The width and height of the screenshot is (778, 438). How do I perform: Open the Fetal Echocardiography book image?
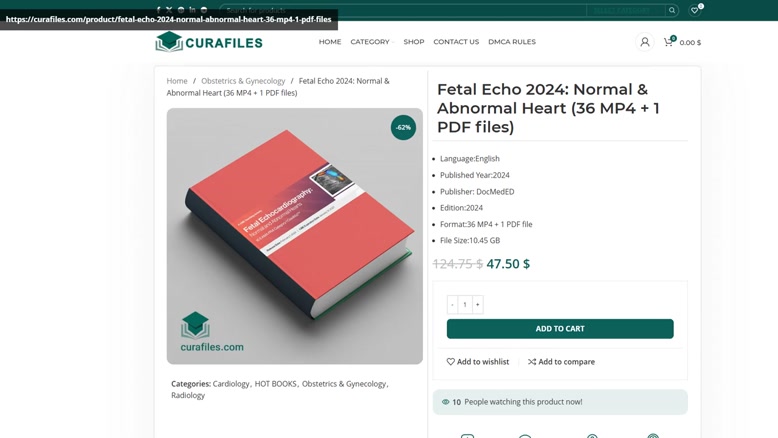click(x=295, y=236)
